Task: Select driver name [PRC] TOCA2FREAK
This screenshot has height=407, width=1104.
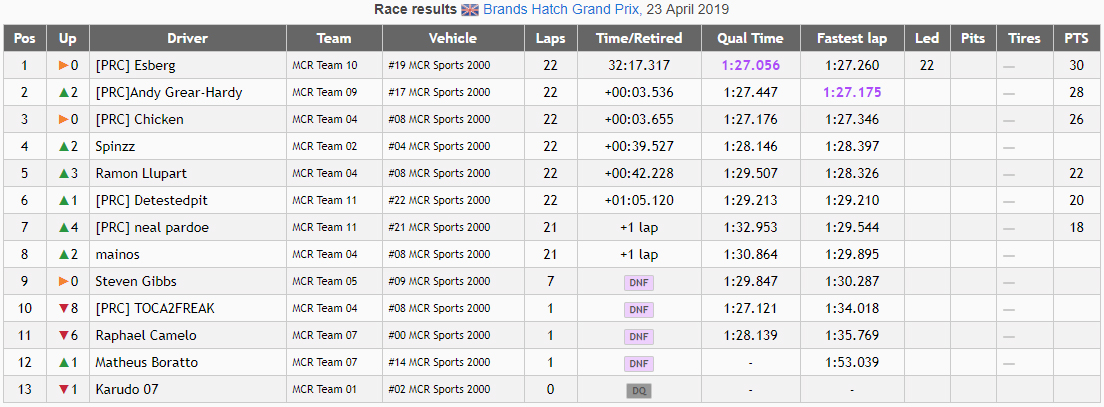Action: coord(155,308)
